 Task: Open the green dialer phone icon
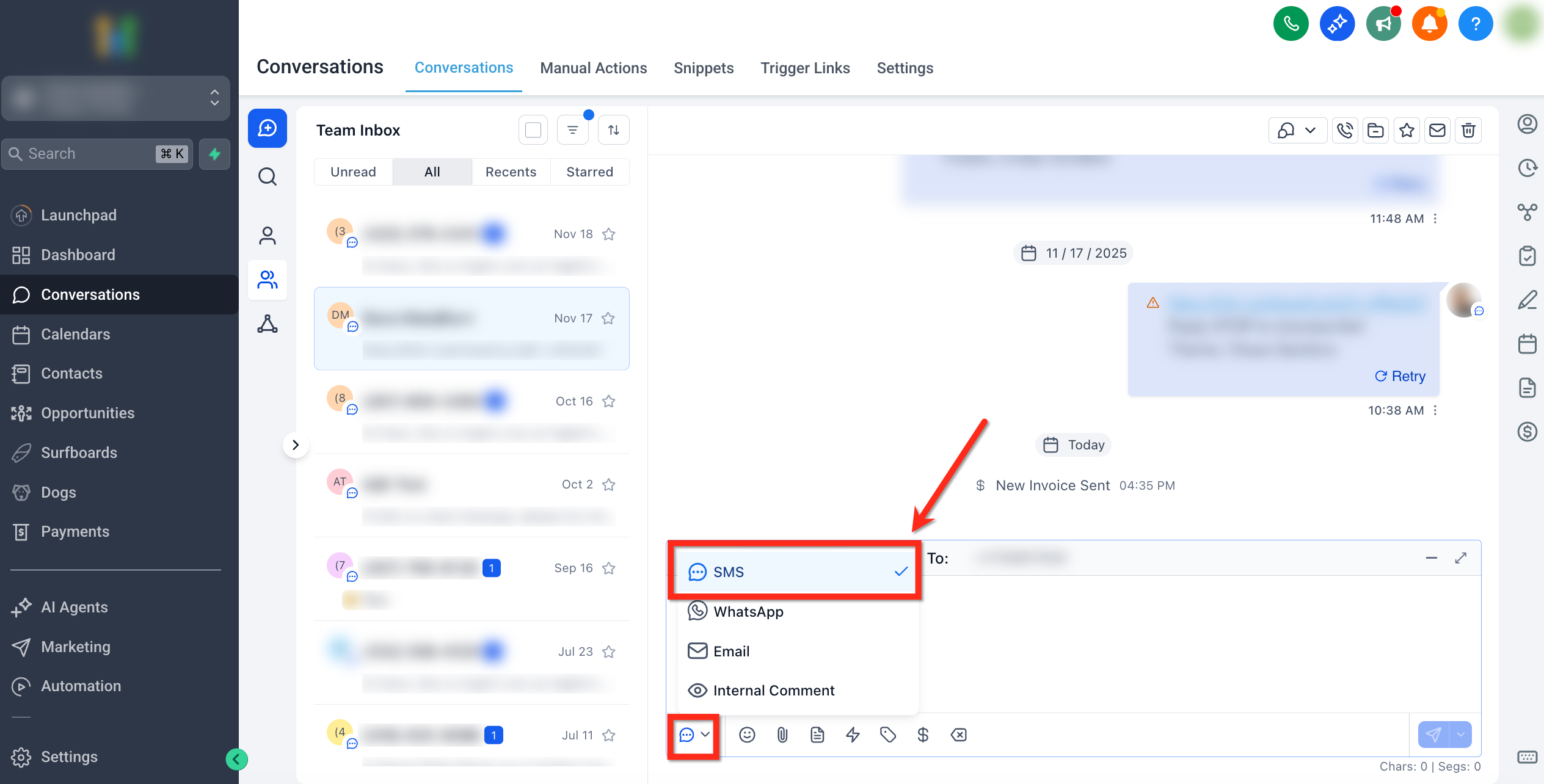pyautogui.click(x=1291, y=24)
